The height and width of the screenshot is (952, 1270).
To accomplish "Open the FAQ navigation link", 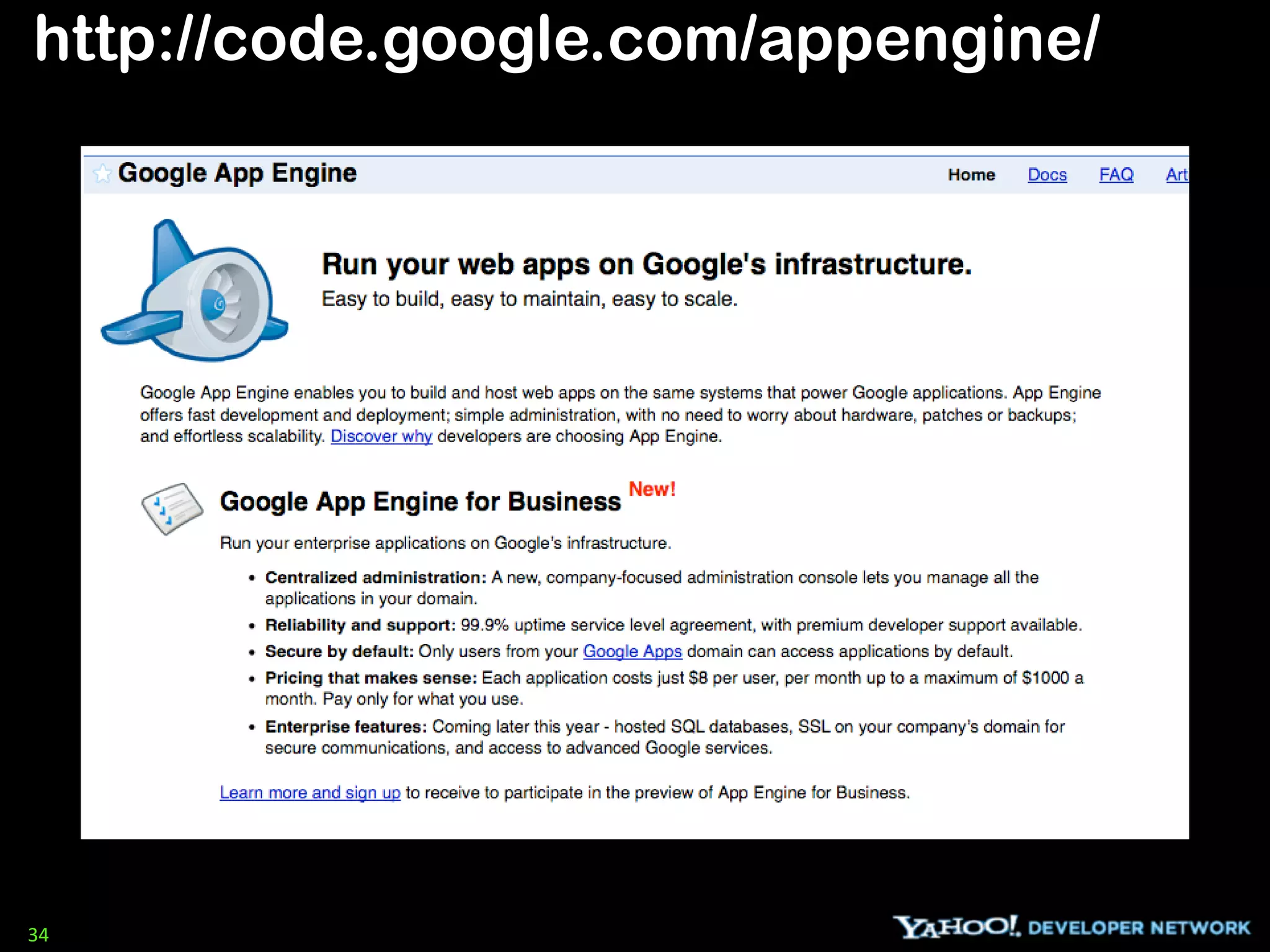I will 1116,175.
